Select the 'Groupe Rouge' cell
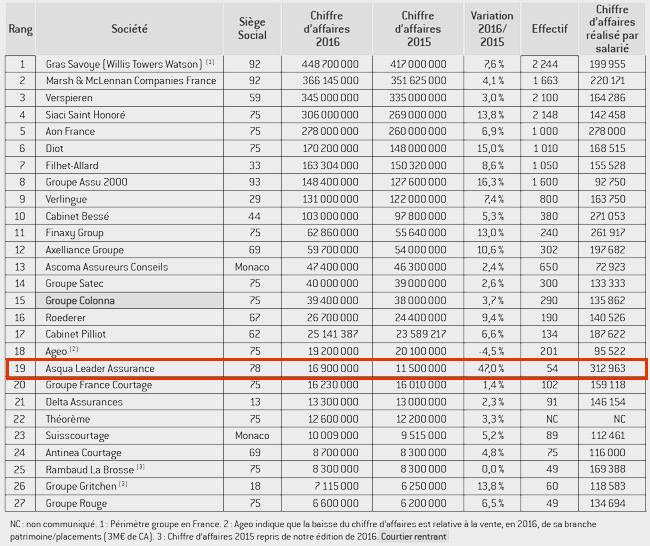The height and width of the screenshot is (546, 650). tap(129, 503)
